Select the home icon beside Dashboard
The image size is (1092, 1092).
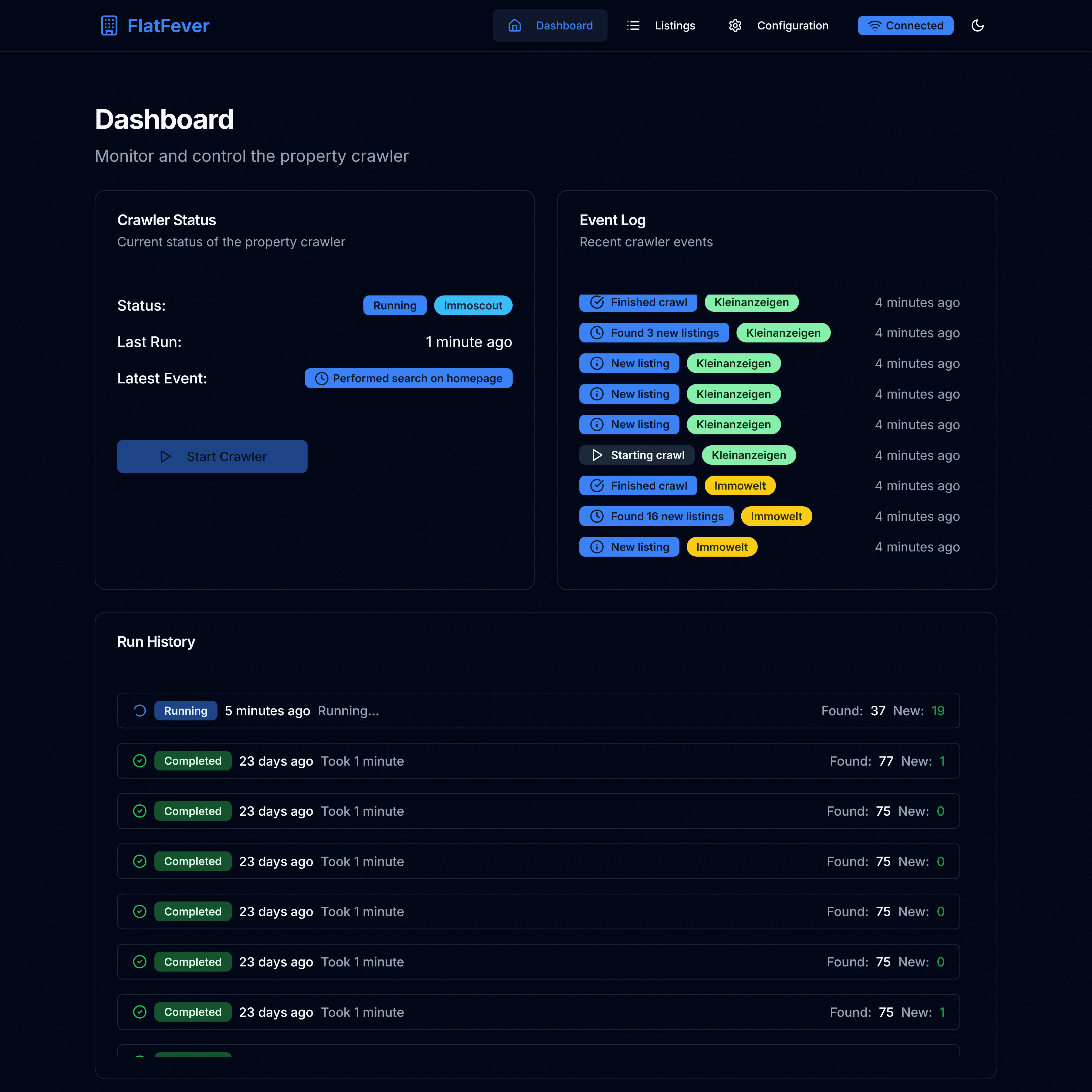point(514,25)
